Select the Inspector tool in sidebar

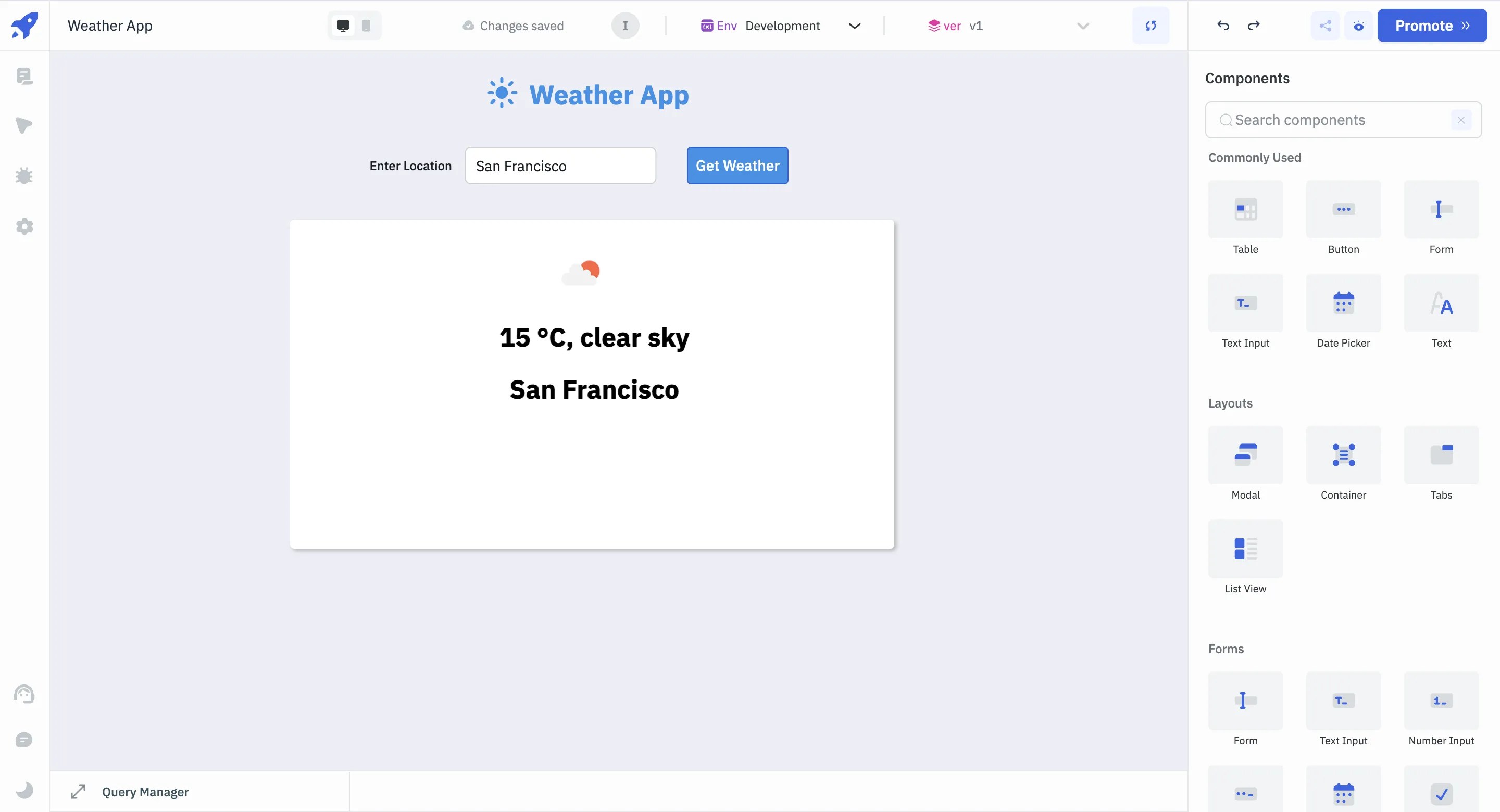click(x=24, y=126)
